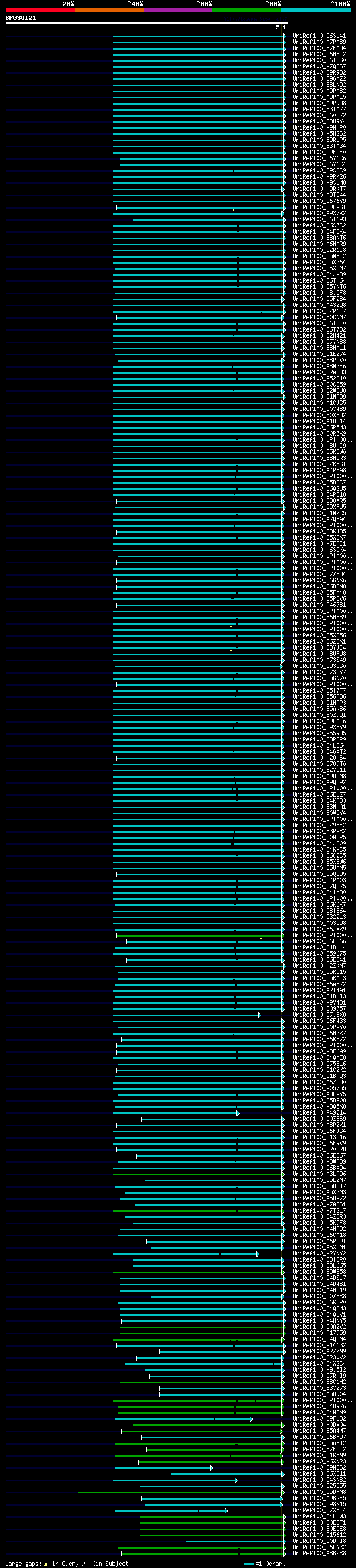Open hit UniRef100_B8C1H2

pyautogui.click(x=319, y=1382)
